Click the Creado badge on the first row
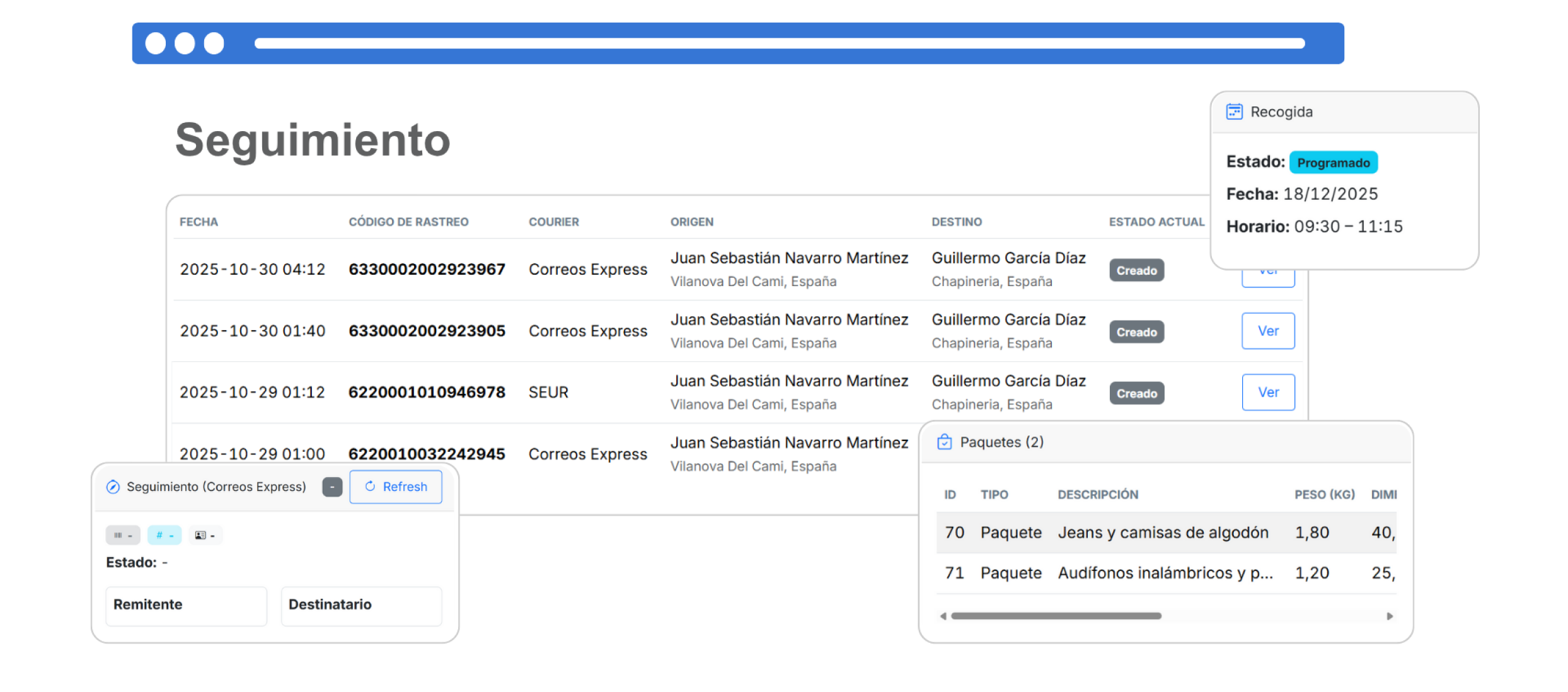This screenshot has height=692, width=1568. (x=1136, y=270)
